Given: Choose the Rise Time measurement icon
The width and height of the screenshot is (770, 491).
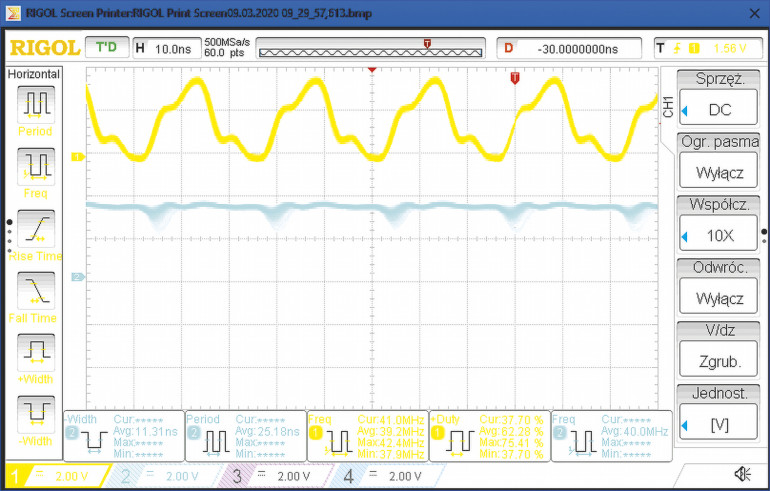Looking at the screenshot, I should click(36, 228).
